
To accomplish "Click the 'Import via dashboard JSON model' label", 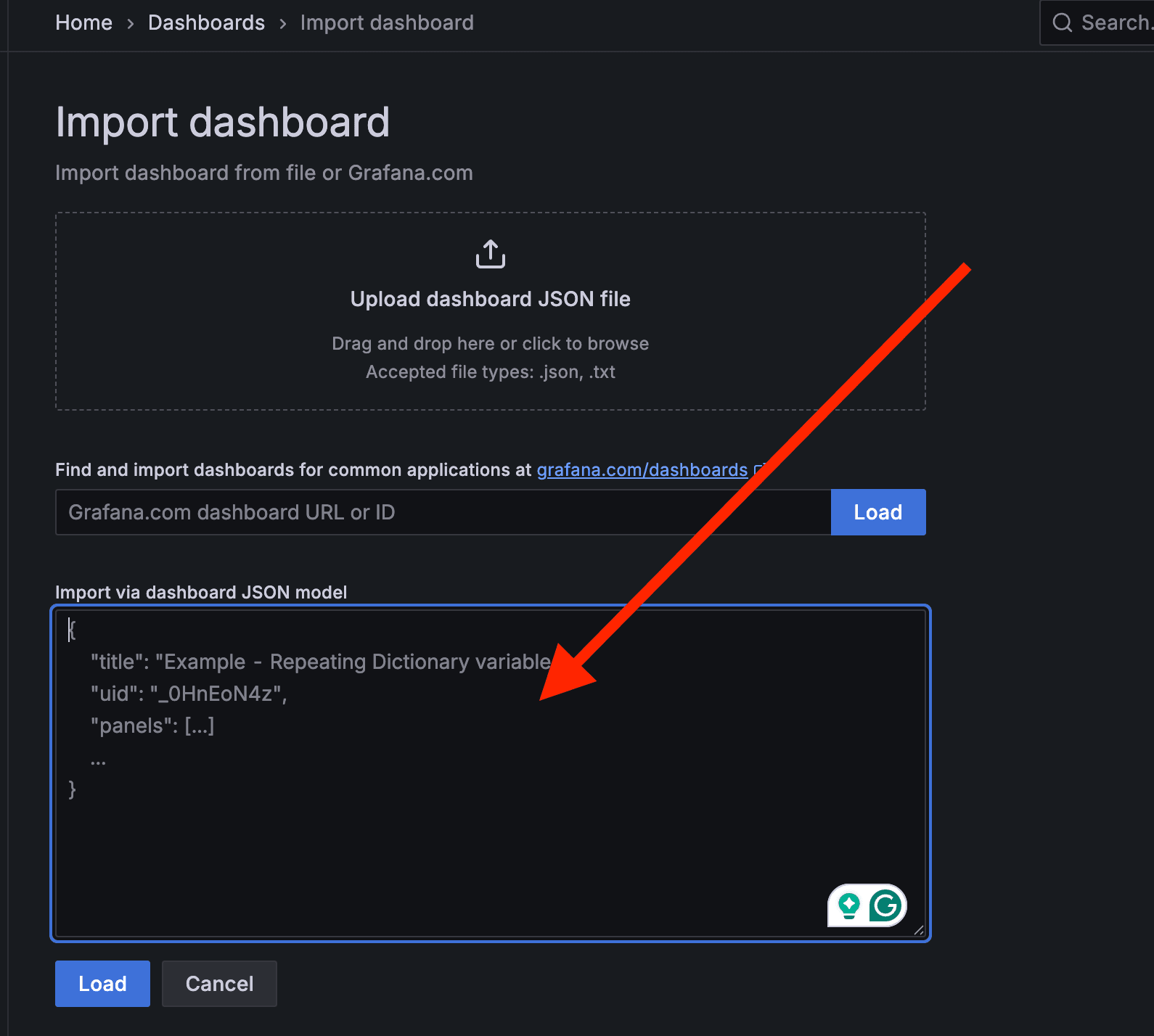I will [201, 593].
